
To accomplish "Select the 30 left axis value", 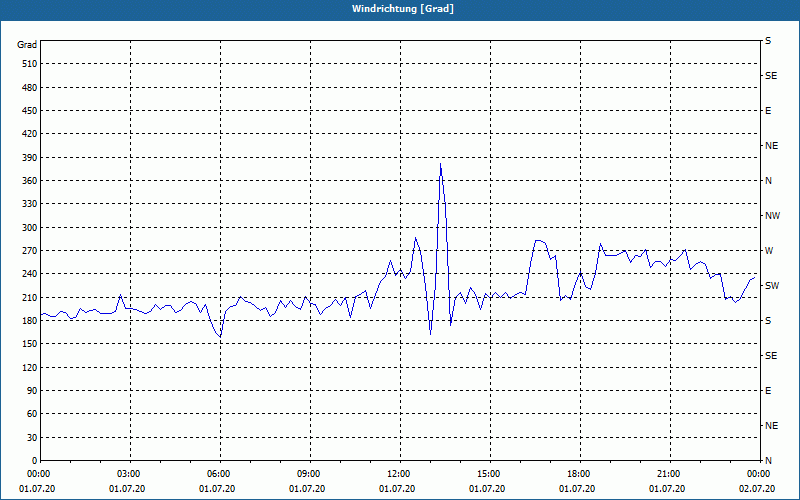I will [32, 438].
